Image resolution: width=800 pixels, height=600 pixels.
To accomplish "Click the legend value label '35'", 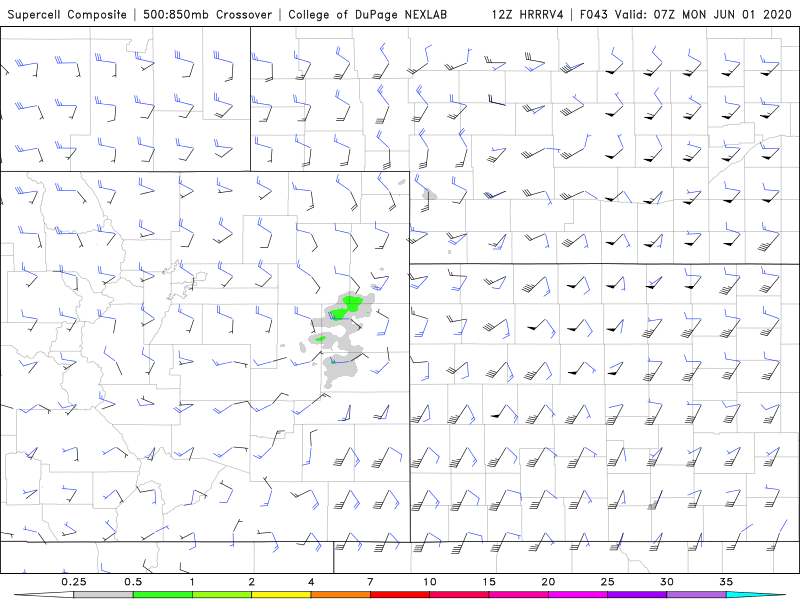I will click(x=726, y=582).
